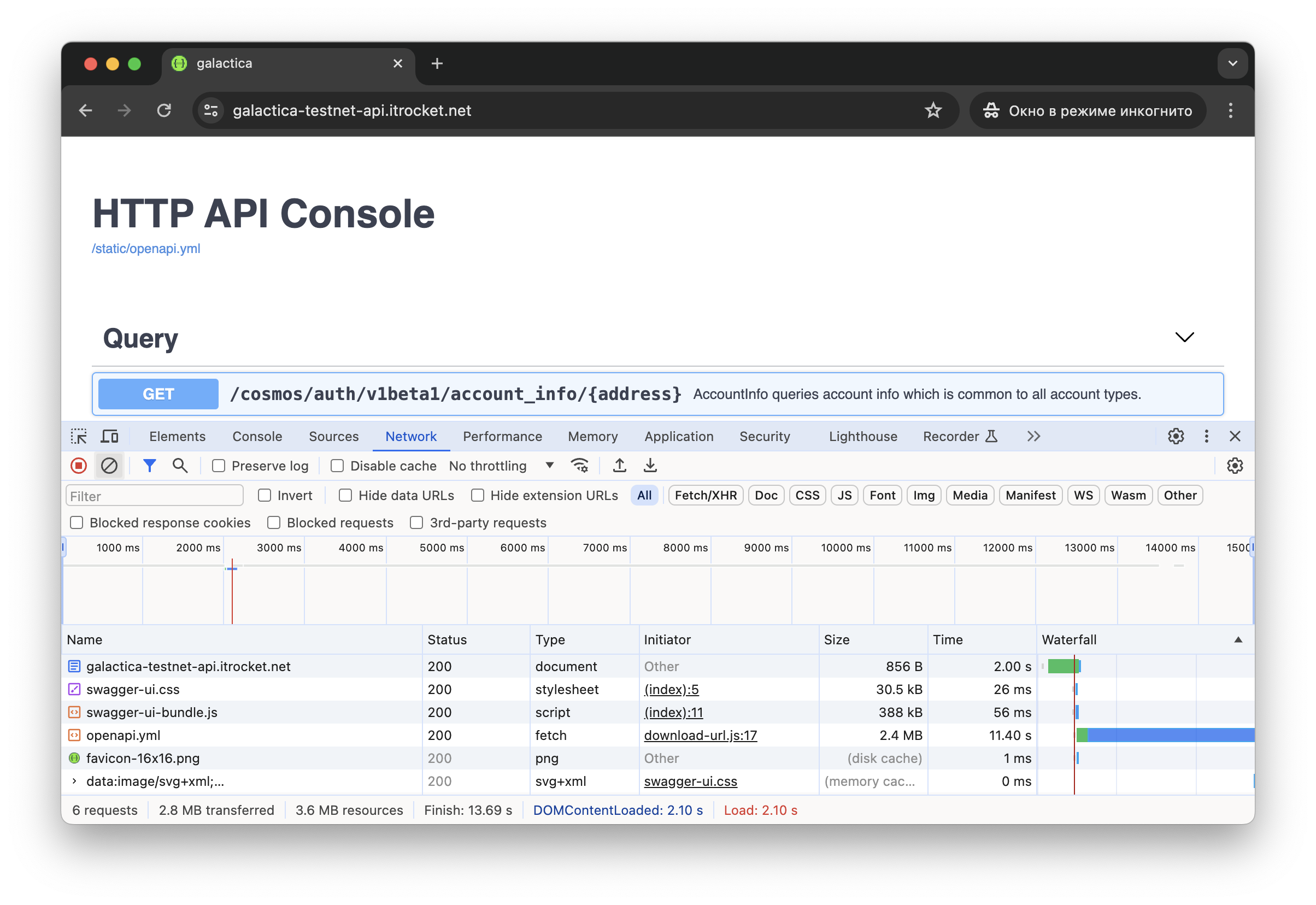Open the Chrome three-dot menu

click(x=1229, y=110)
